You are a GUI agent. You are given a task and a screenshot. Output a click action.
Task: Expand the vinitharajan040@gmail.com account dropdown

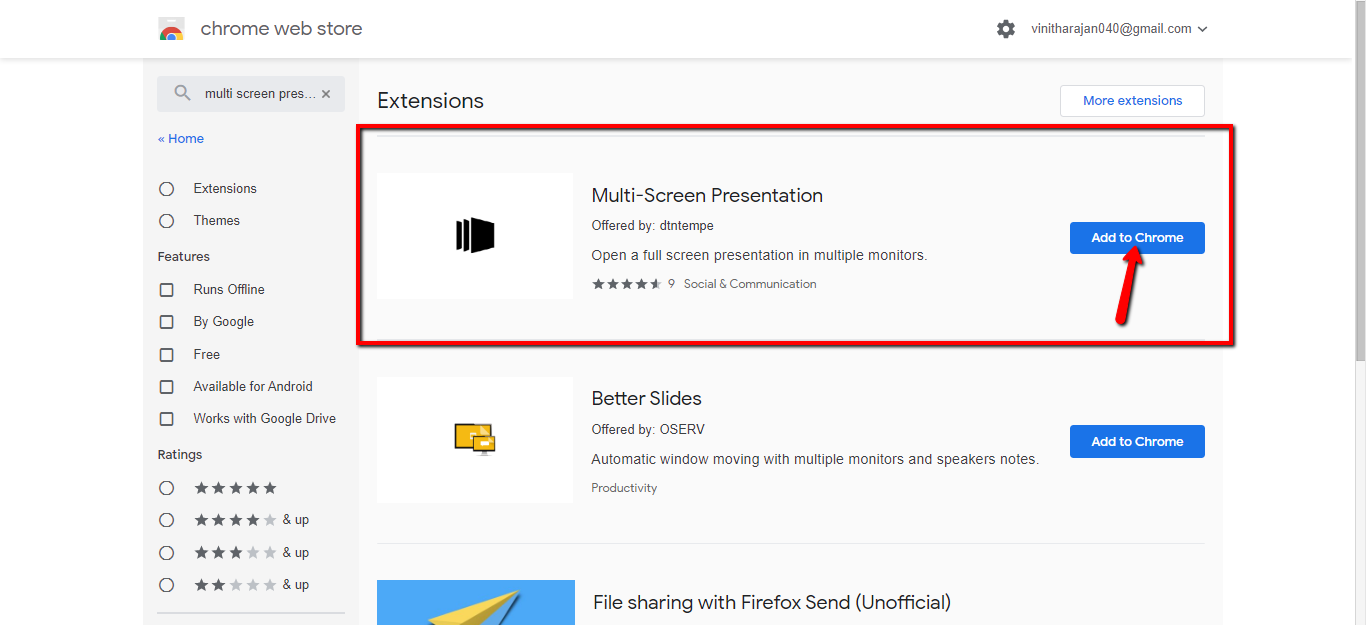tap(1119, 29)
